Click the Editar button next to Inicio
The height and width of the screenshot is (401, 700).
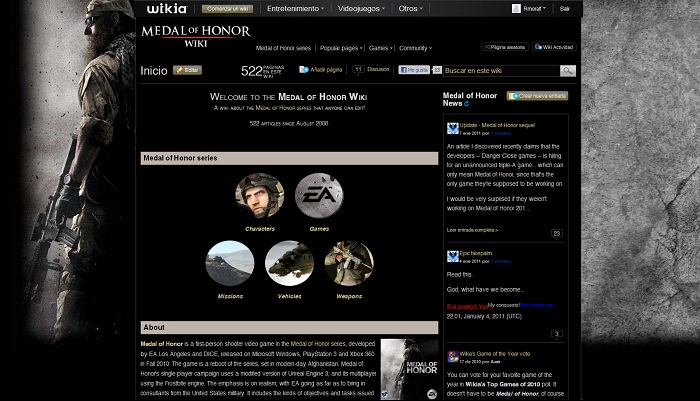(x=188, y=70)
